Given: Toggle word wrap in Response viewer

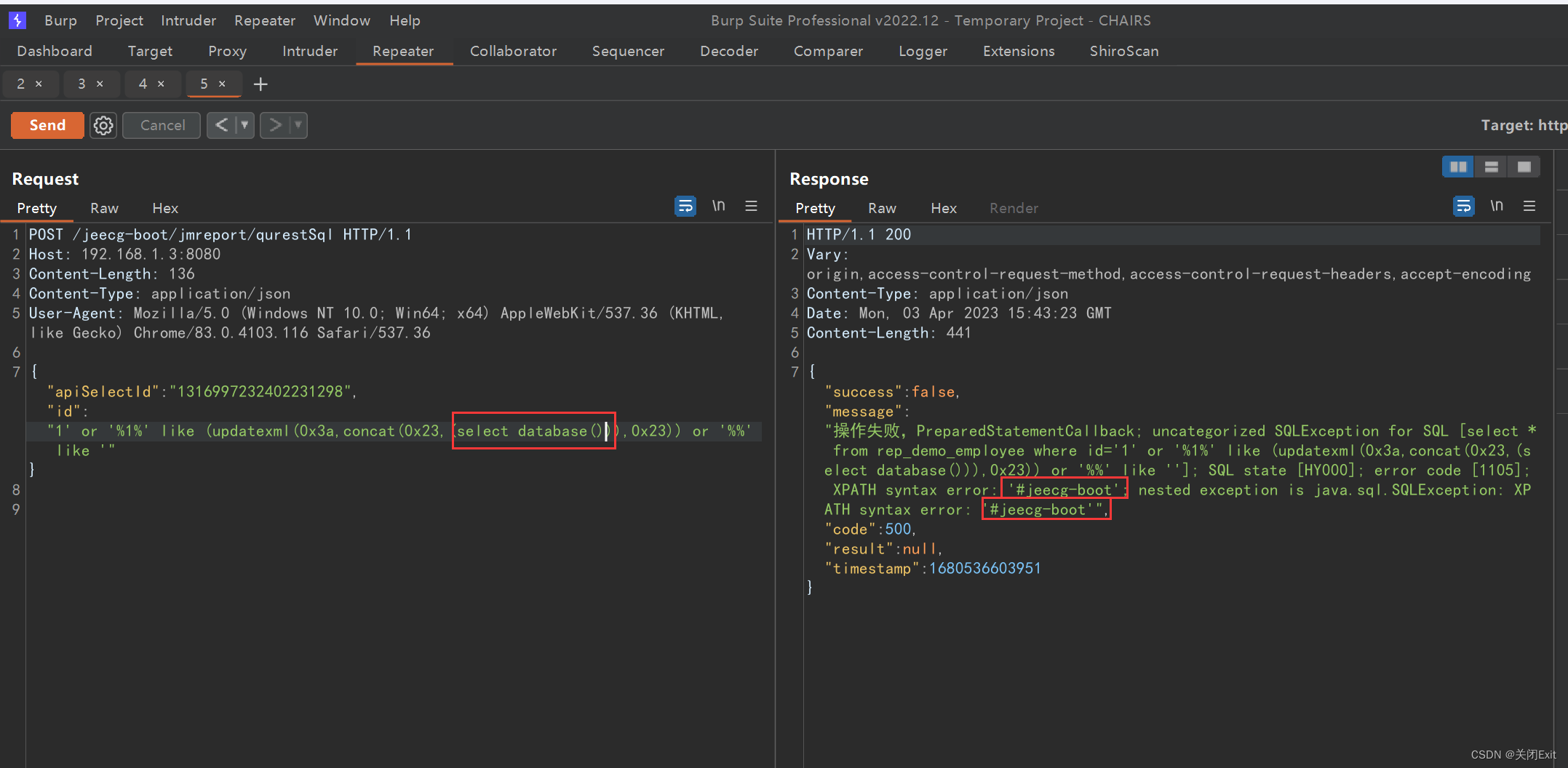Looking at the screenshot, I should tap(1463, 207).
